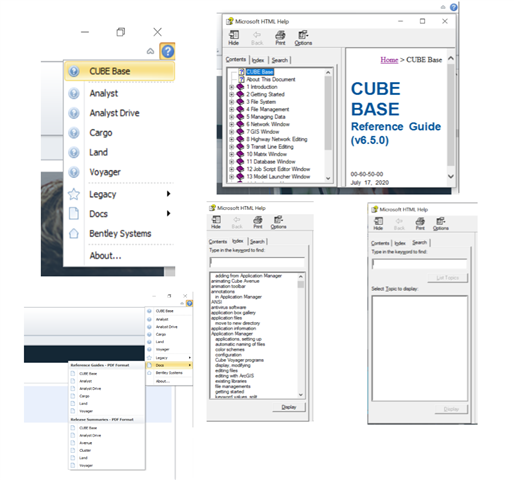
Task: Expand the 7 GIS Window tree node
Action: [x=232, y=132]
